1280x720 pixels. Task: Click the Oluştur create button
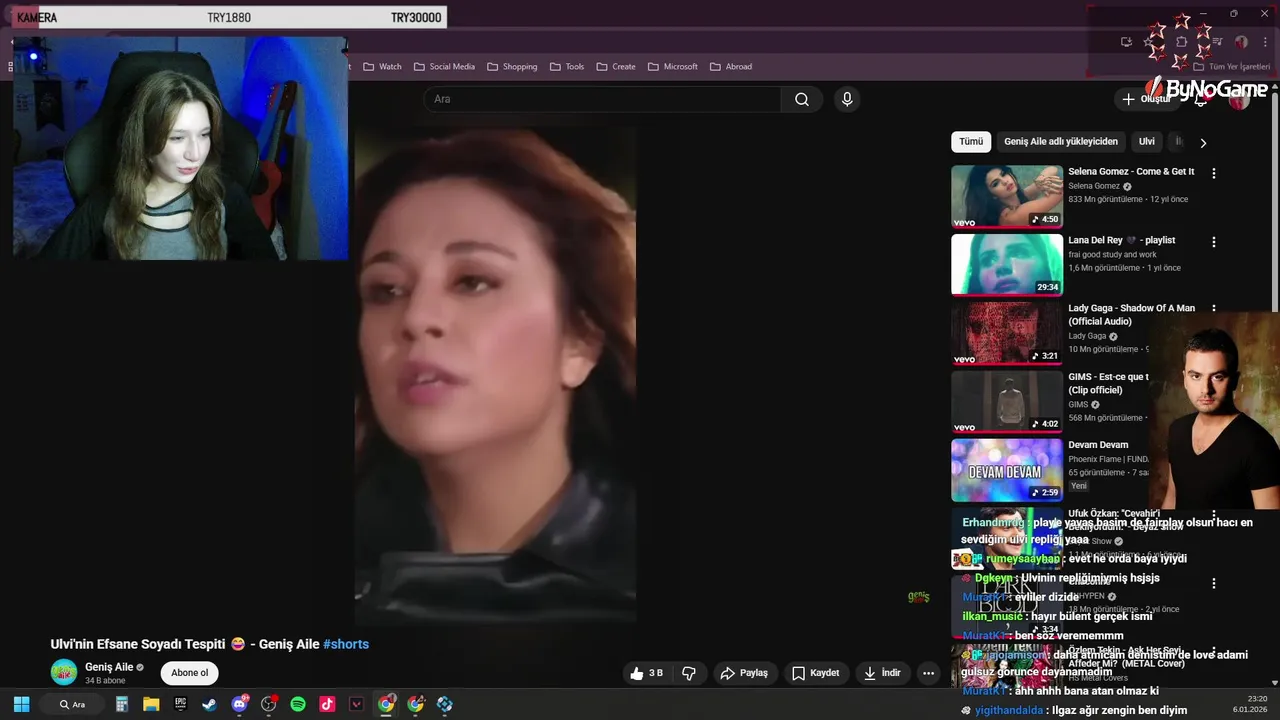pyautogui.click(x=1146, y=99)
